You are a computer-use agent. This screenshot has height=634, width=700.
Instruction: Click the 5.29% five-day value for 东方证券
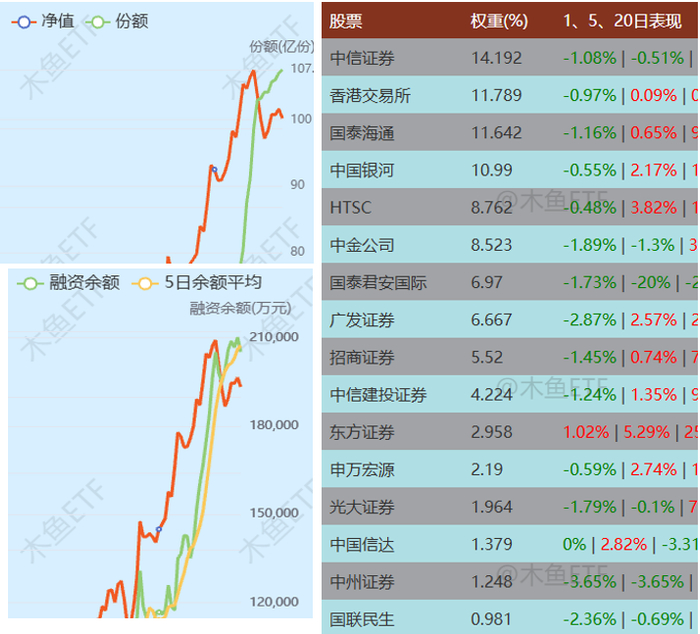click(646, 432)
